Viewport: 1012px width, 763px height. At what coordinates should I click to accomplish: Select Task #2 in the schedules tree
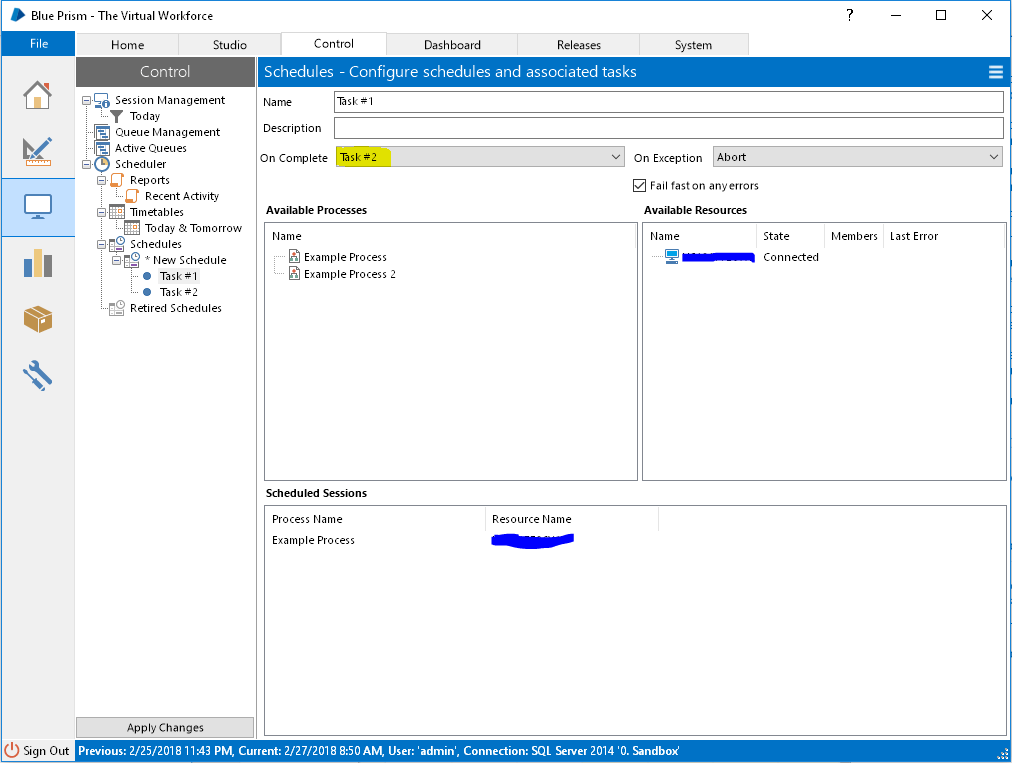(x=181, y=291)
